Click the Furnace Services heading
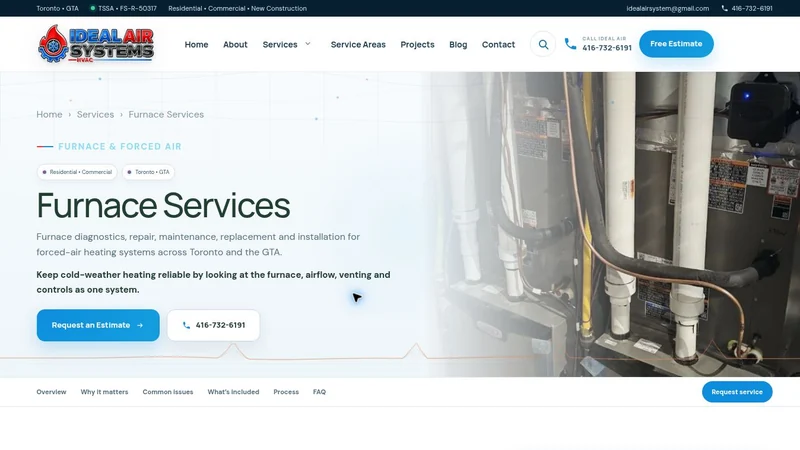Image resolution: width=800 pixels, height=450 pixels. tap(163, 206)
